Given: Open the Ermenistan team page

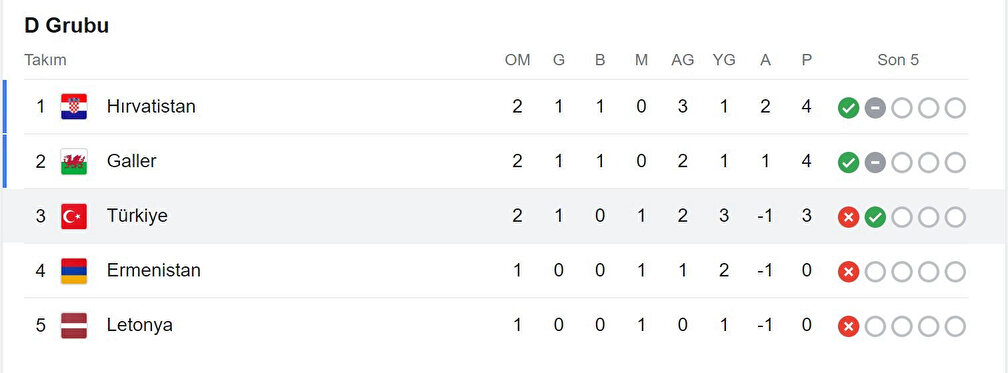Looking at the screenshot, I should (x=154, y=271).
